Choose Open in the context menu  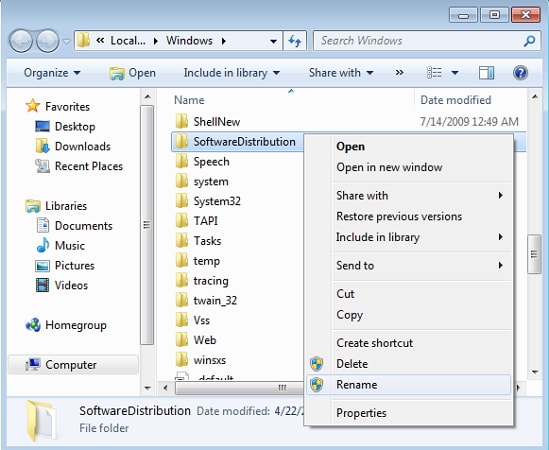[408, 146]
